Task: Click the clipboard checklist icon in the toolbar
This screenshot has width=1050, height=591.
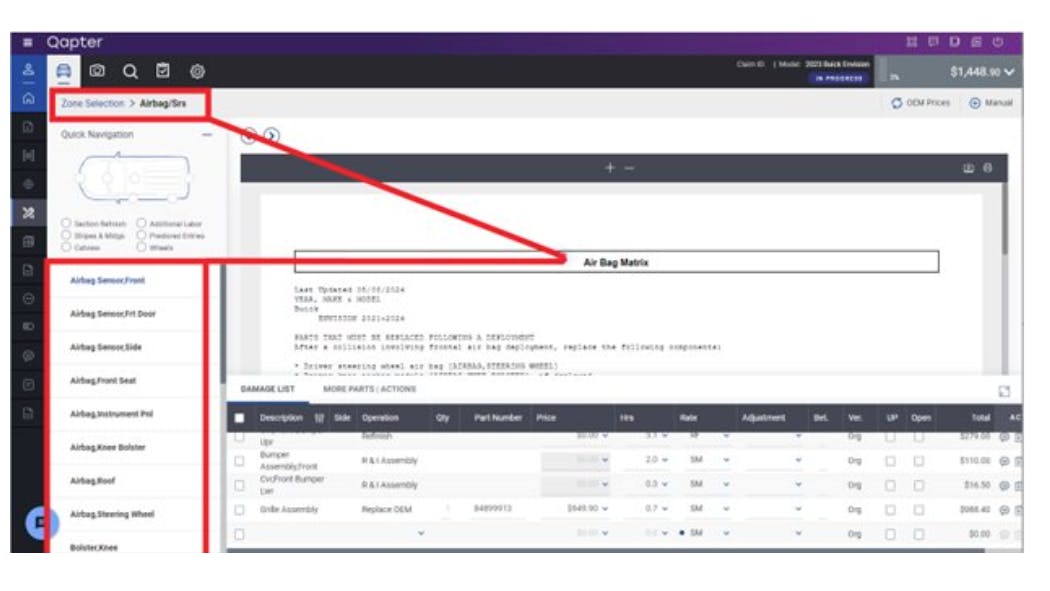Action: click(164, 70)
